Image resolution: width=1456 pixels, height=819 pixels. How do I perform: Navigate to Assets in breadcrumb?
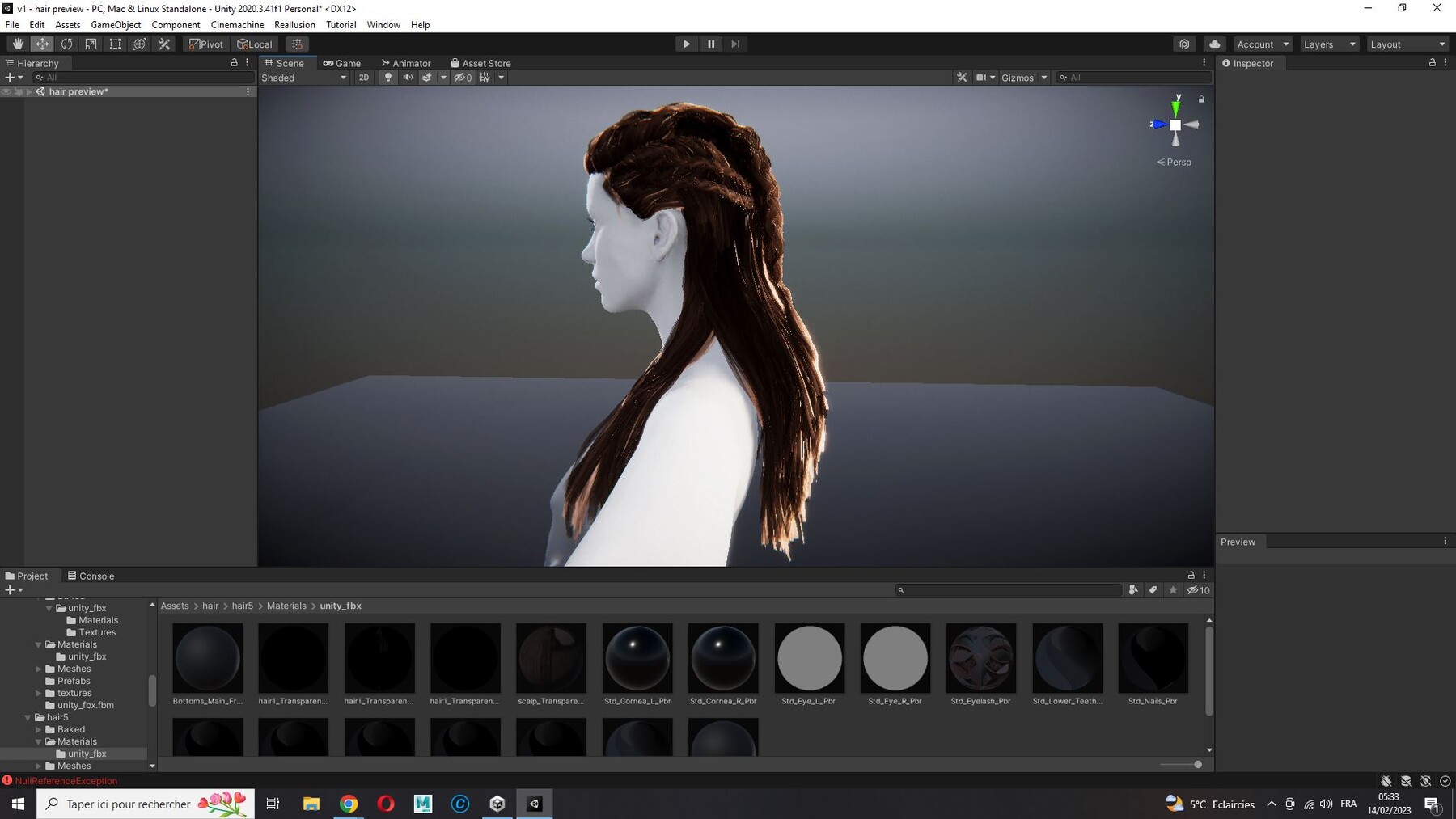pyautogui.click(x=175, y=606)
